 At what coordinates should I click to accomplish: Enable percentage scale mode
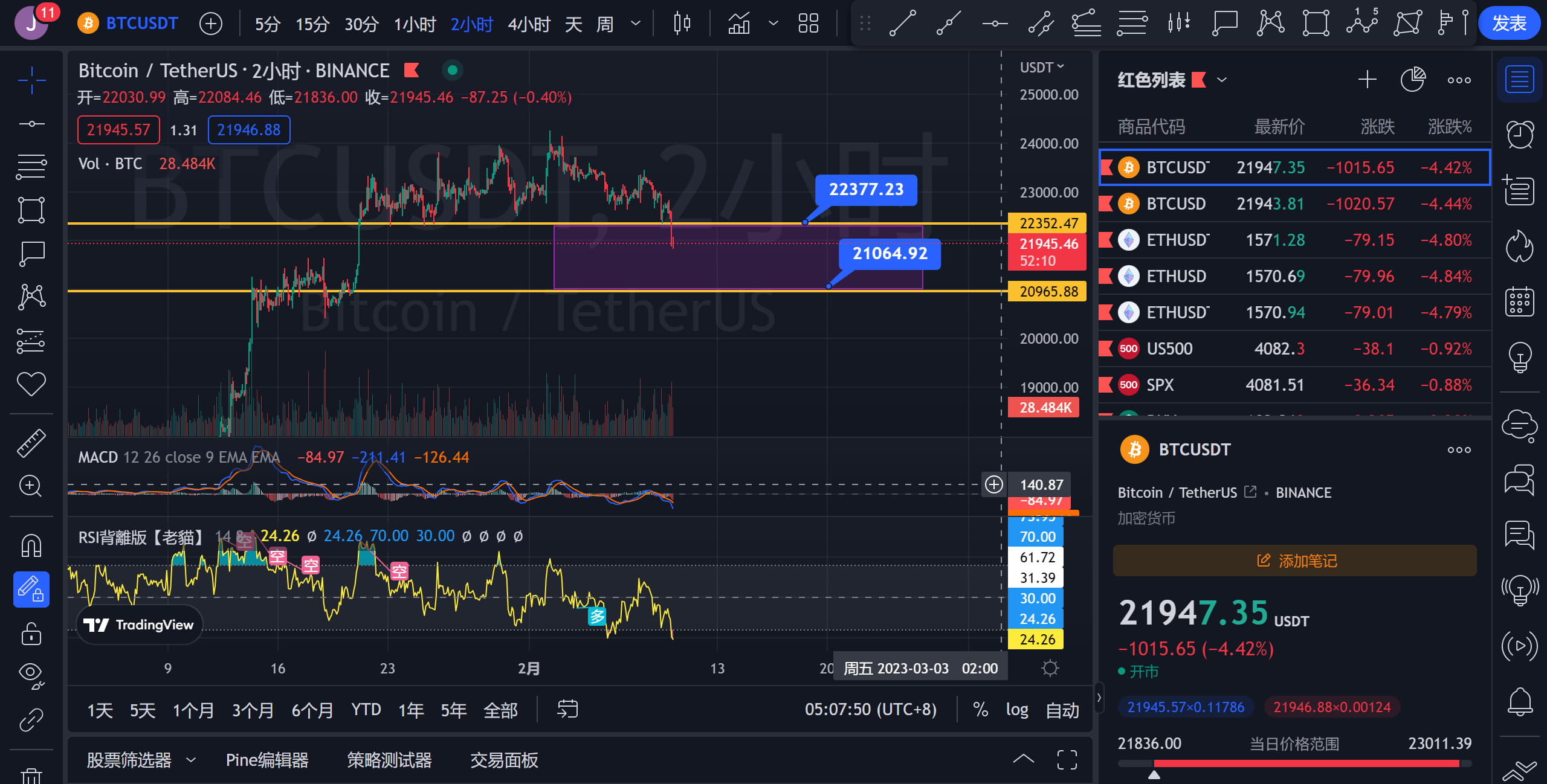coord(981,710)
